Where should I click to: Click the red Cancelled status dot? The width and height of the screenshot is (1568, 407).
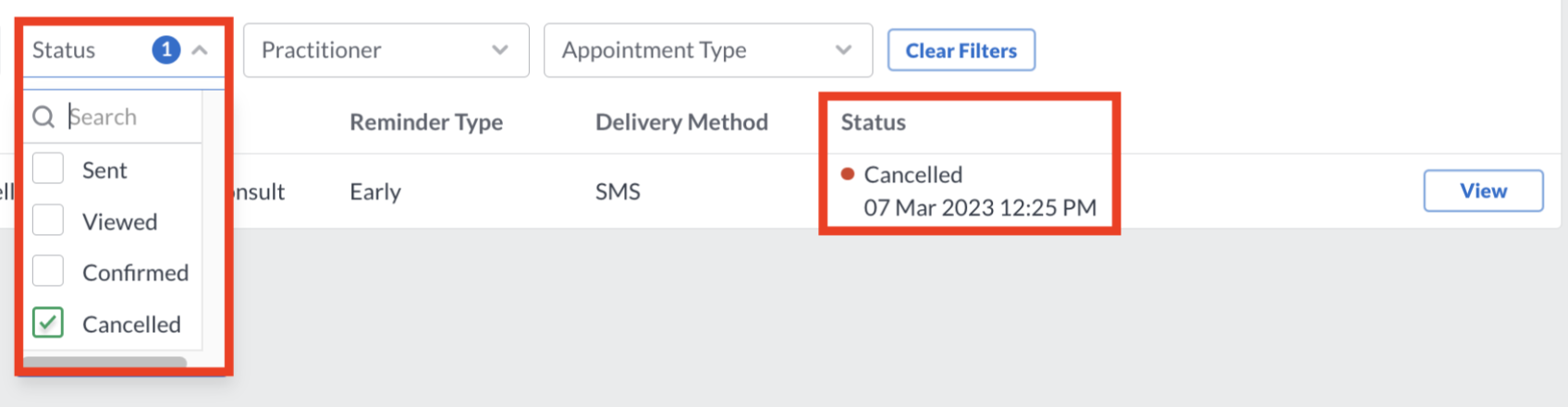[x=848, y=174]
